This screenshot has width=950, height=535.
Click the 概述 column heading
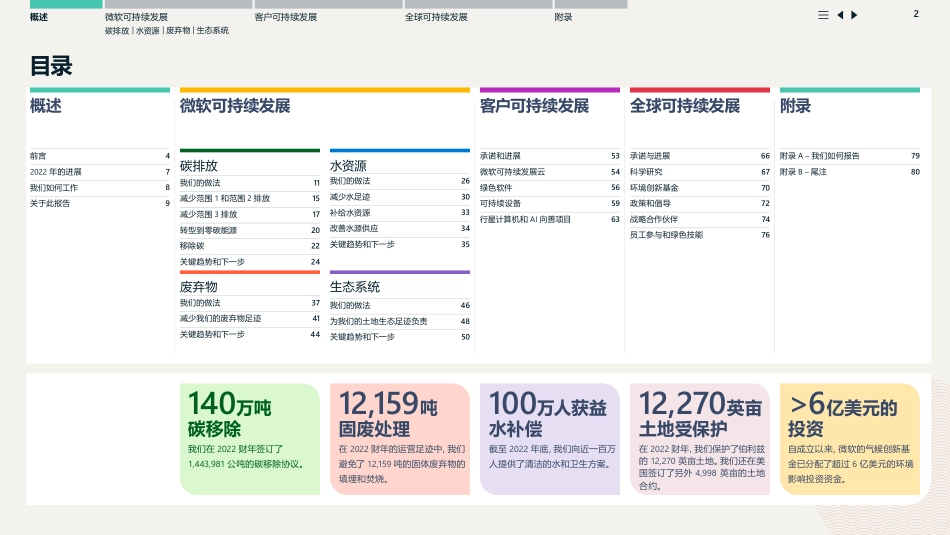point(45,106)
